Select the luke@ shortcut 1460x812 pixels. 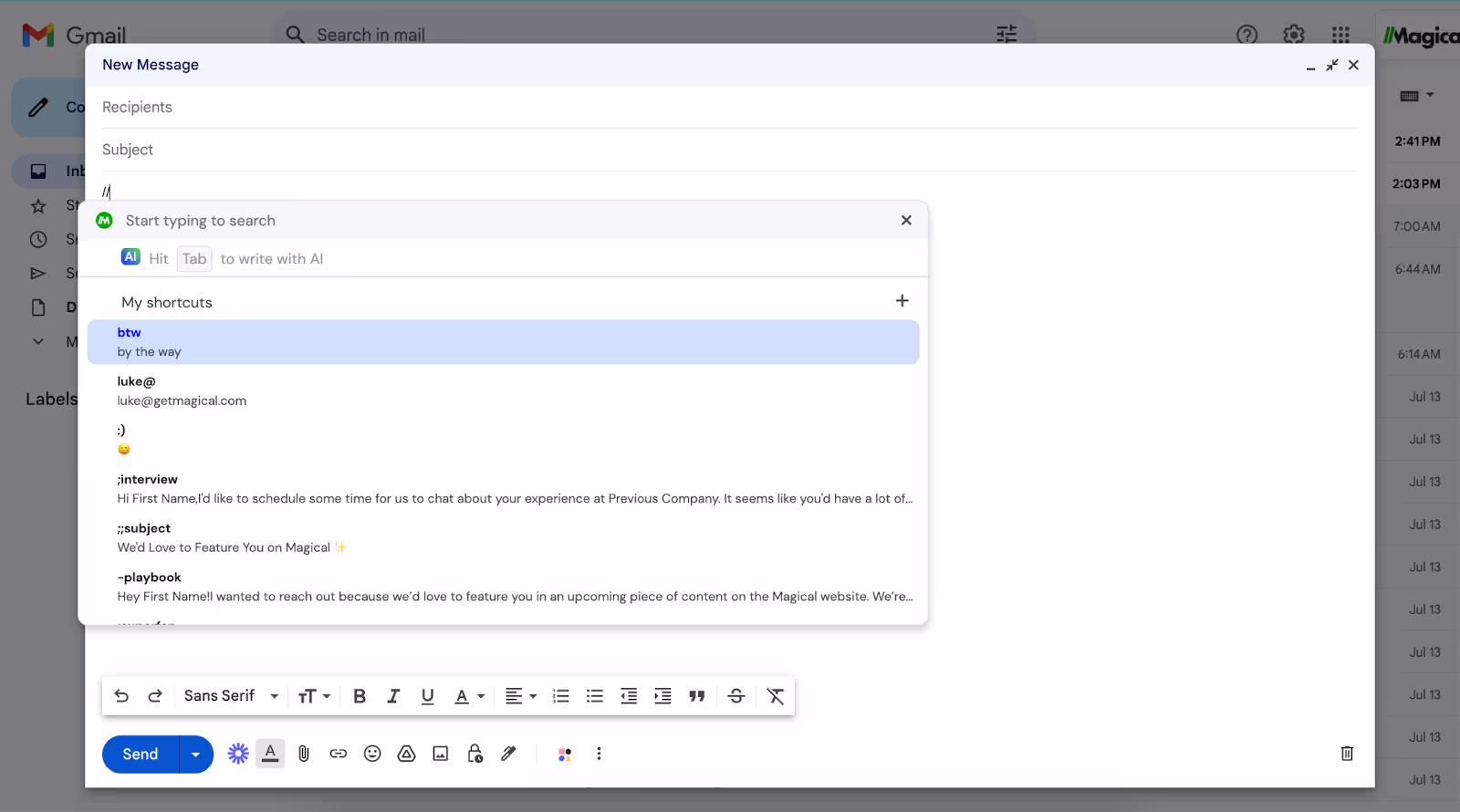[x=503, y=390]
